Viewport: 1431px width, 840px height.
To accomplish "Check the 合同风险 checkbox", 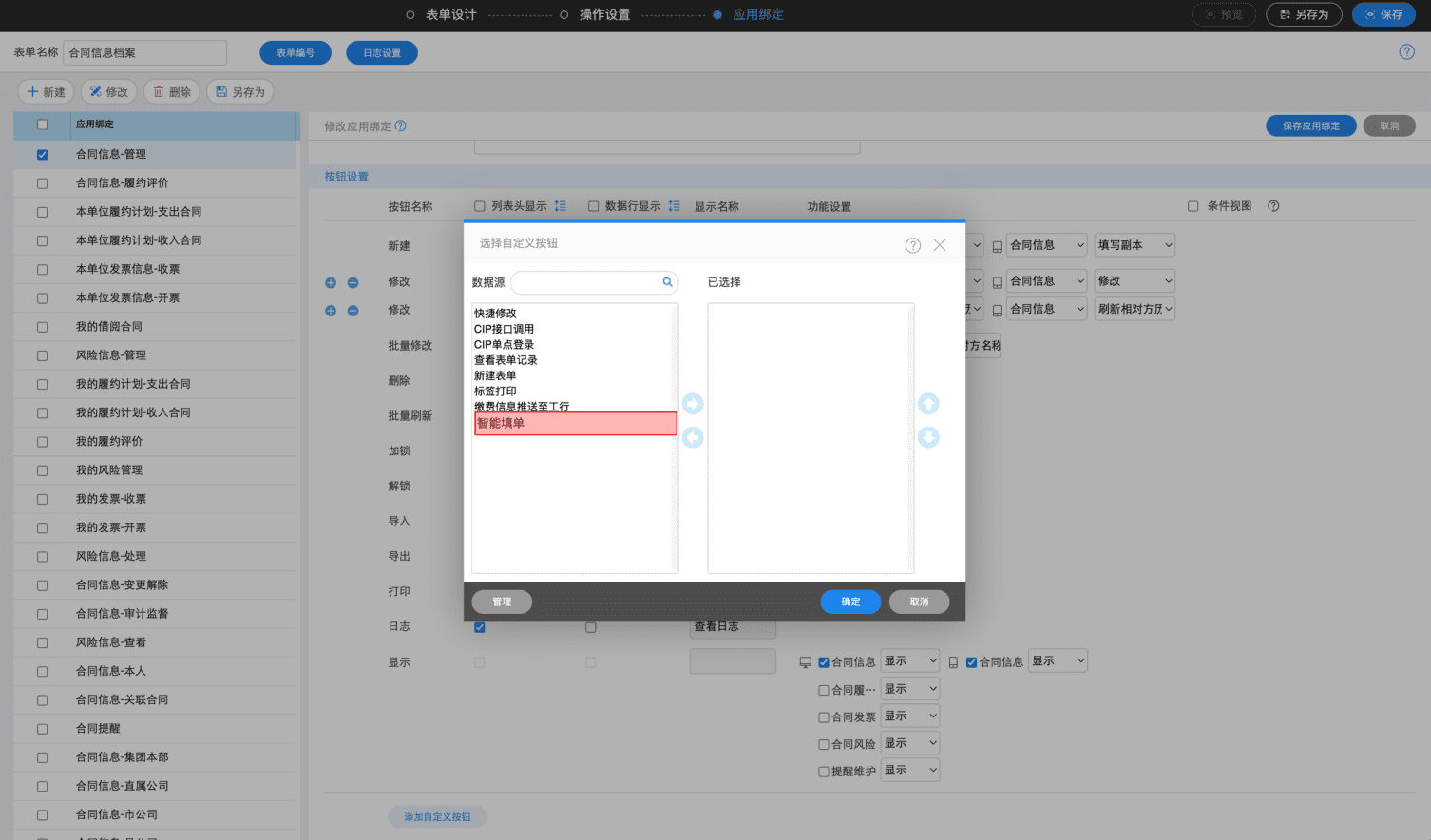I will pos(824,744).
